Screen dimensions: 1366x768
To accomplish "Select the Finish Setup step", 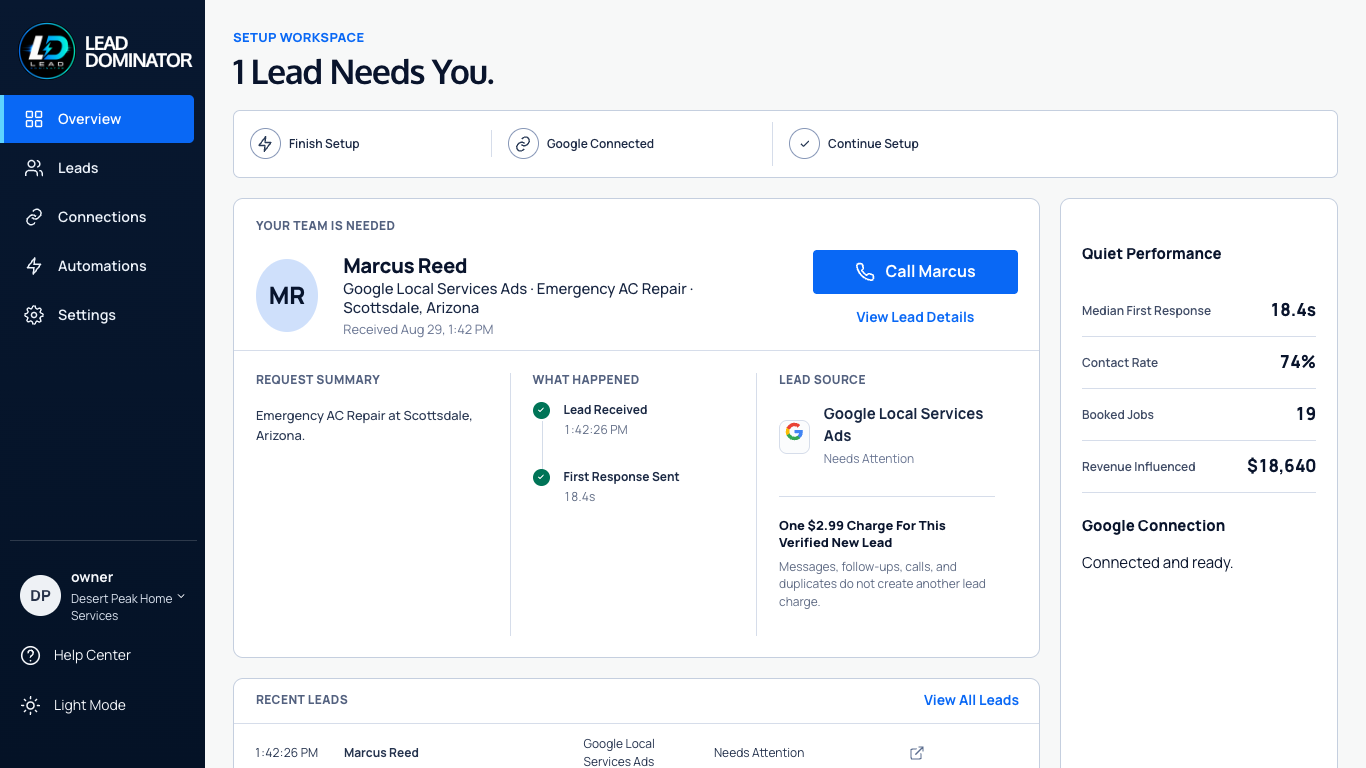I will click(x=305, y=144).
